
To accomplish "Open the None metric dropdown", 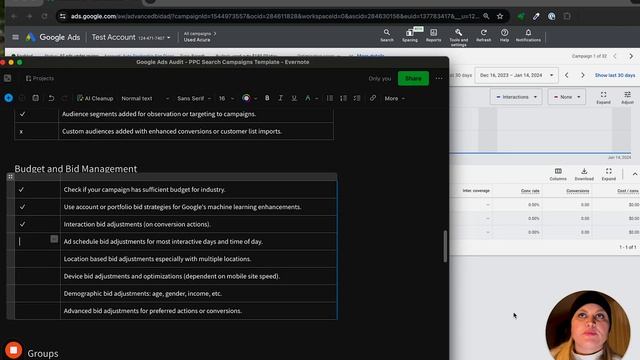I will tap(567, 97).
